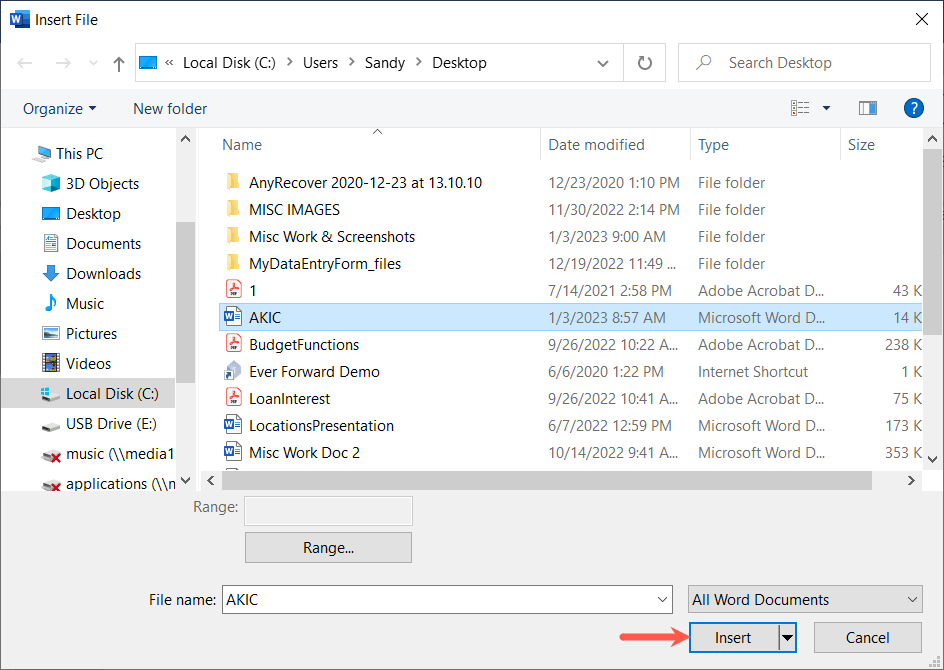The width and height of the screenshot is (944, 670).
Task: Open the Downloads folder in sidebar
Action: pos(103,274)
